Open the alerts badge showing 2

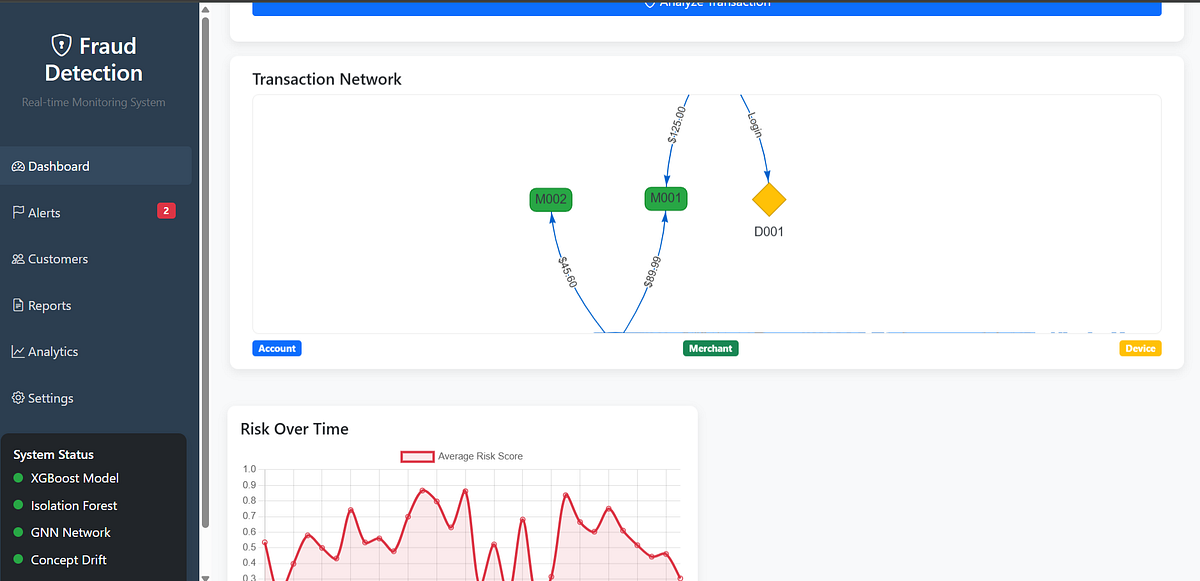click(x=165, y=211)
